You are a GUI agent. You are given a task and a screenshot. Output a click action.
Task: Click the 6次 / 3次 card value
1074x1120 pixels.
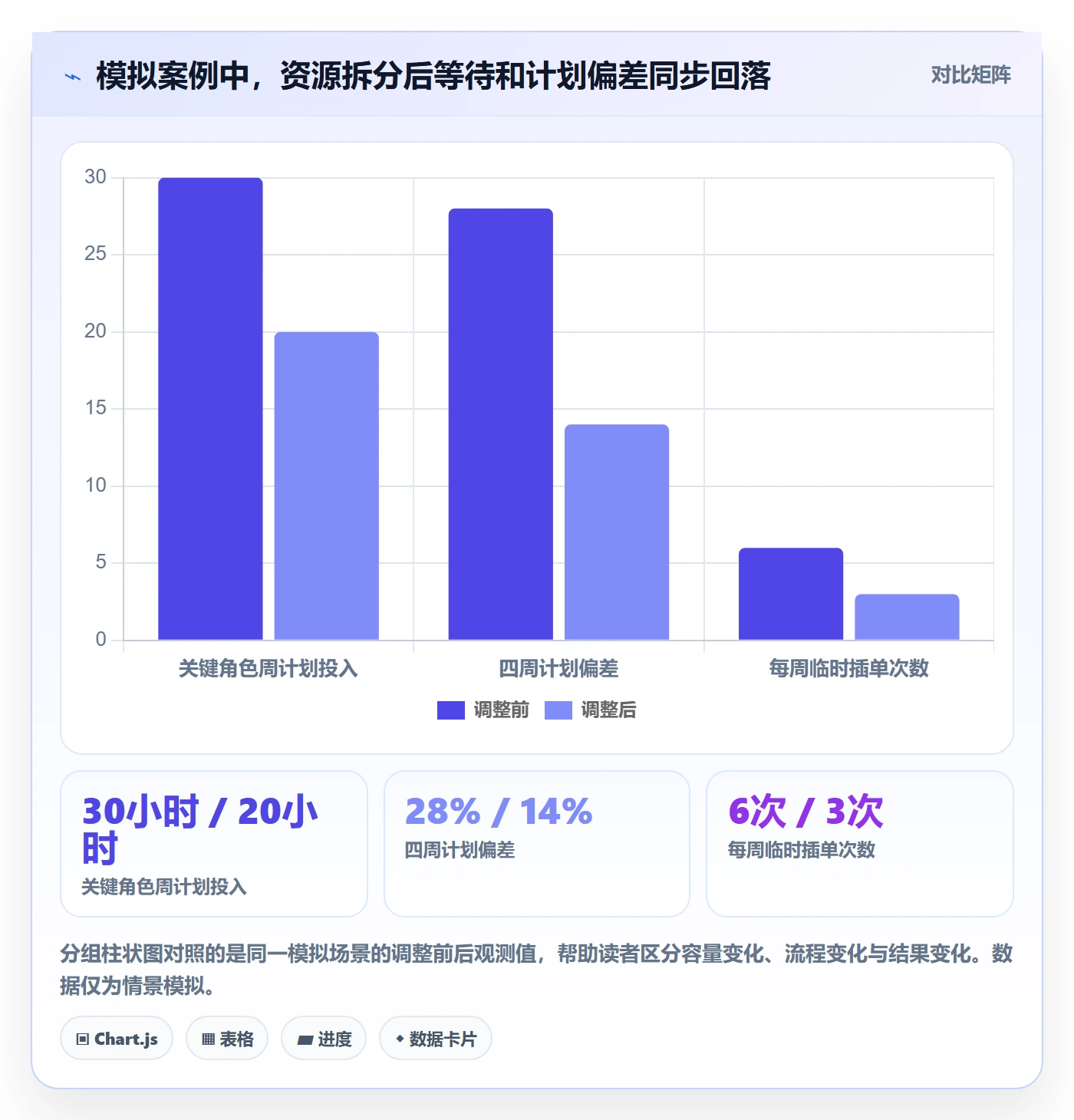(805, 812)
